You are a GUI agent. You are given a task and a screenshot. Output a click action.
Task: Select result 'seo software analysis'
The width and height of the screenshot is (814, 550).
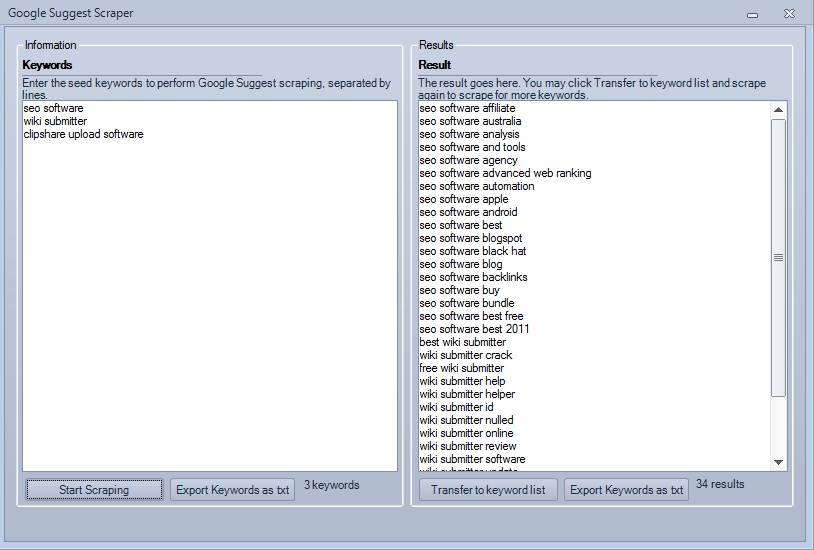(x=469, y=134)
